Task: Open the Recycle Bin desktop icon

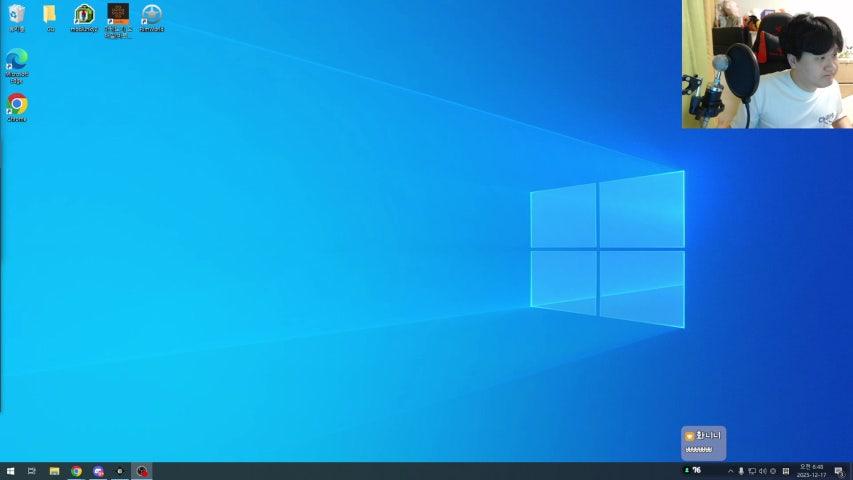Action: (16, 18)
